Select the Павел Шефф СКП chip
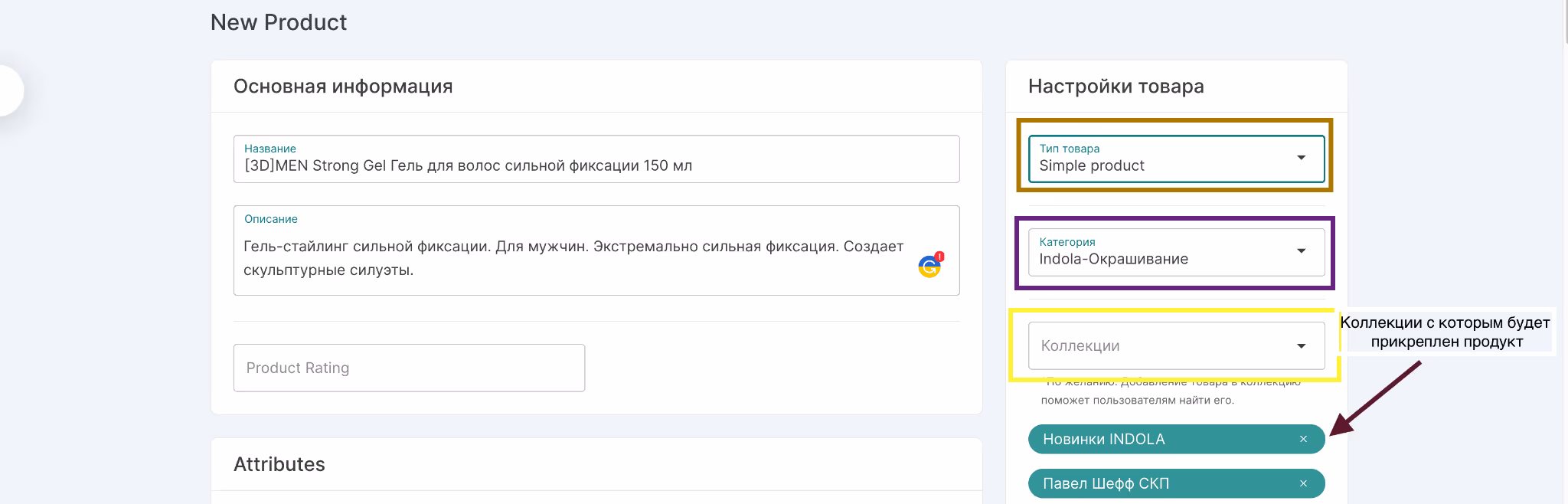 [1176, 483]
